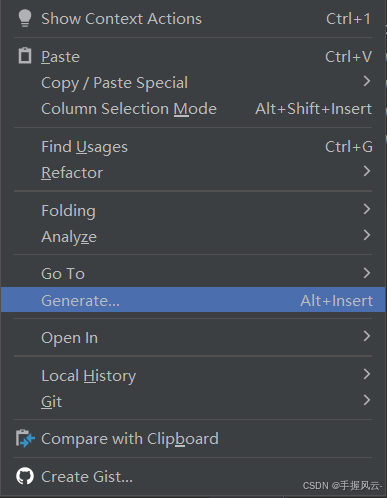
Task: Click the Compare with Clipboard icon
Action: tap(25, 438)
